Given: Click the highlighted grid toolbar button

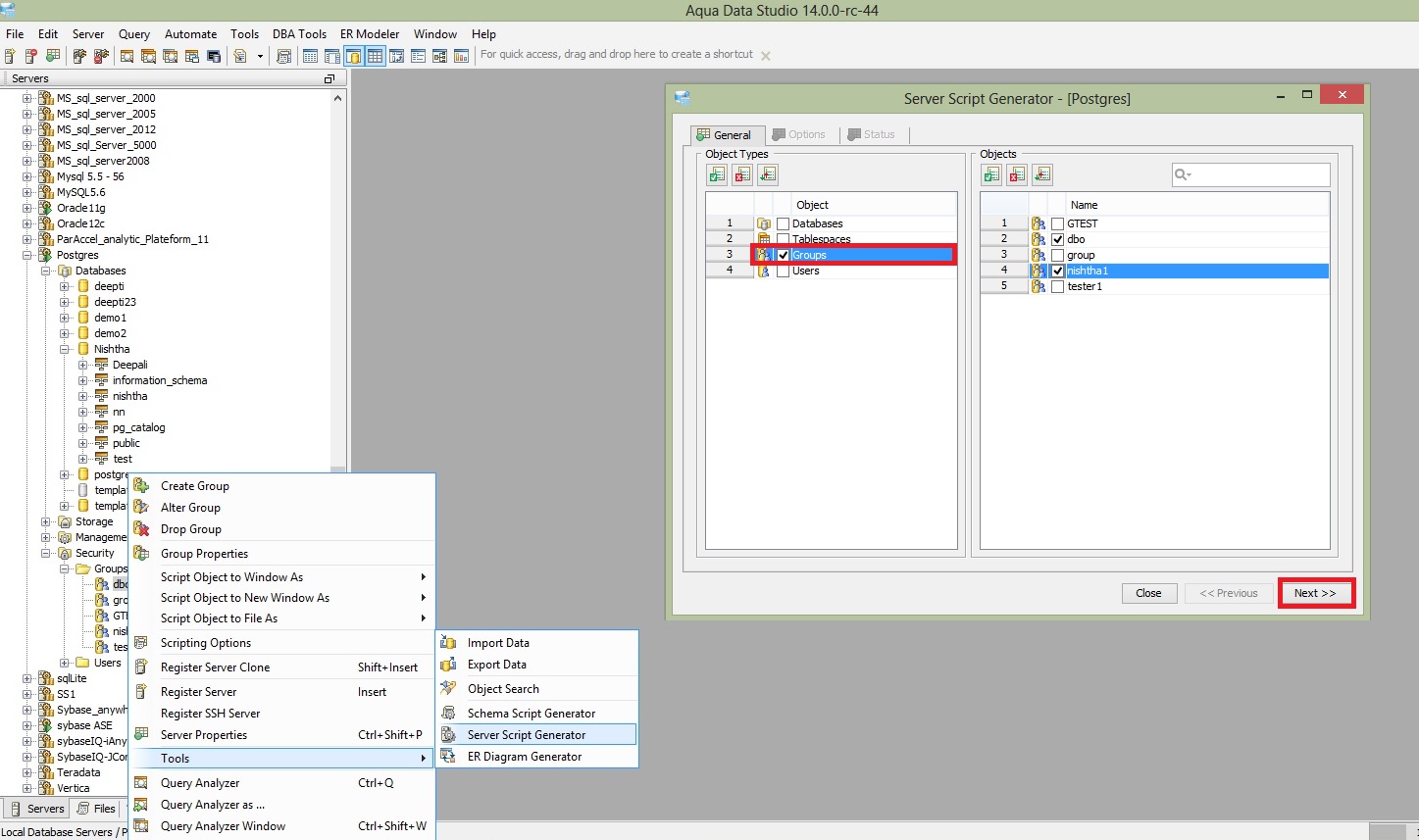Looking at the screenshot, I should (375, 56).
